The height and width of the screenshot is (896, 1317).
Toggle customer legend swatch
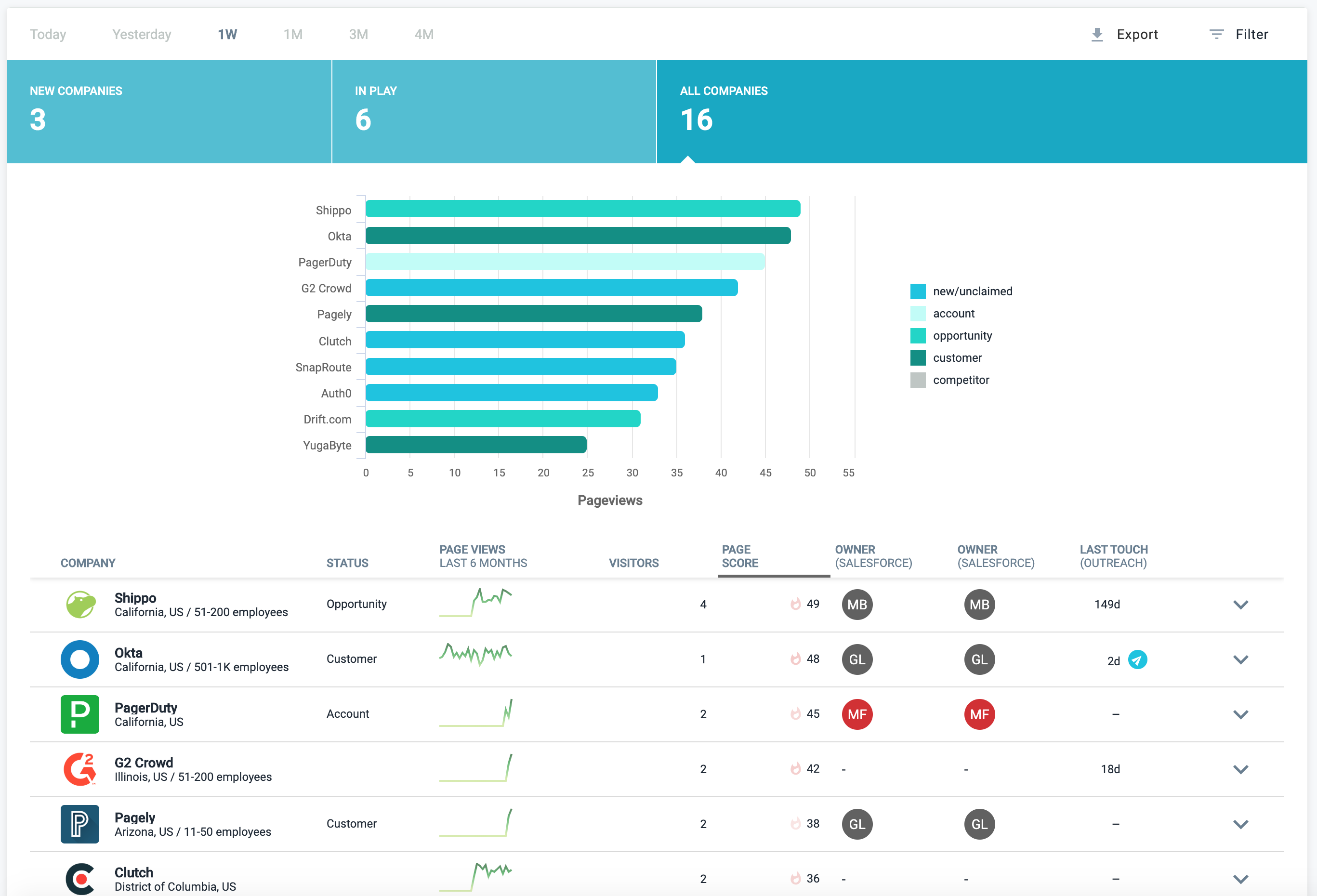coord(918,357)
